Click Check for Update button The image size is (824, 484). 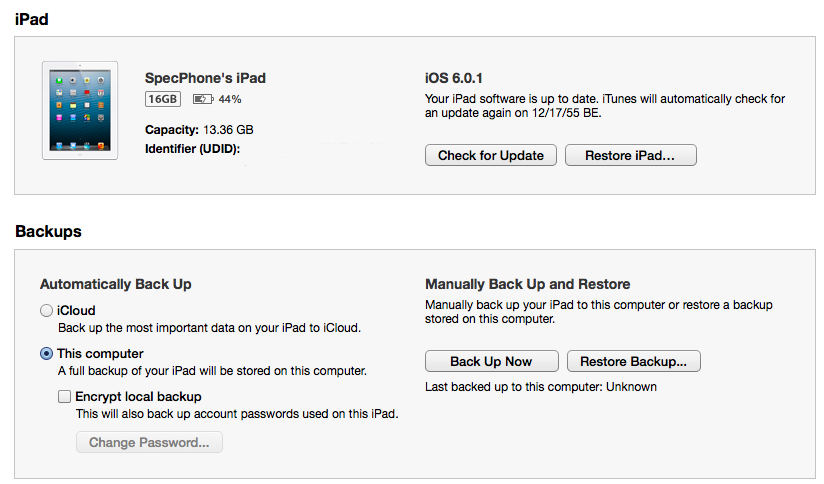491,156
